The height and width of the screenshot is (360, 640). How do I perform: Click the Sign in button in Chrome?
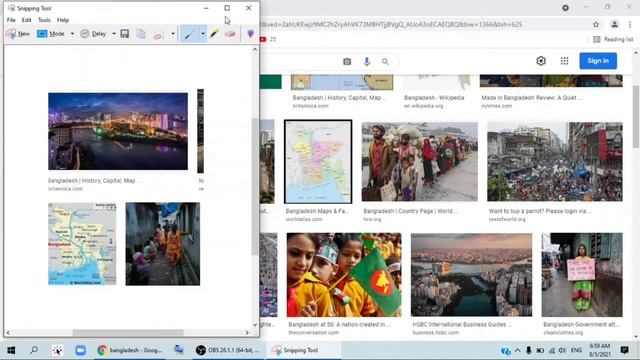tap(598, 61)
